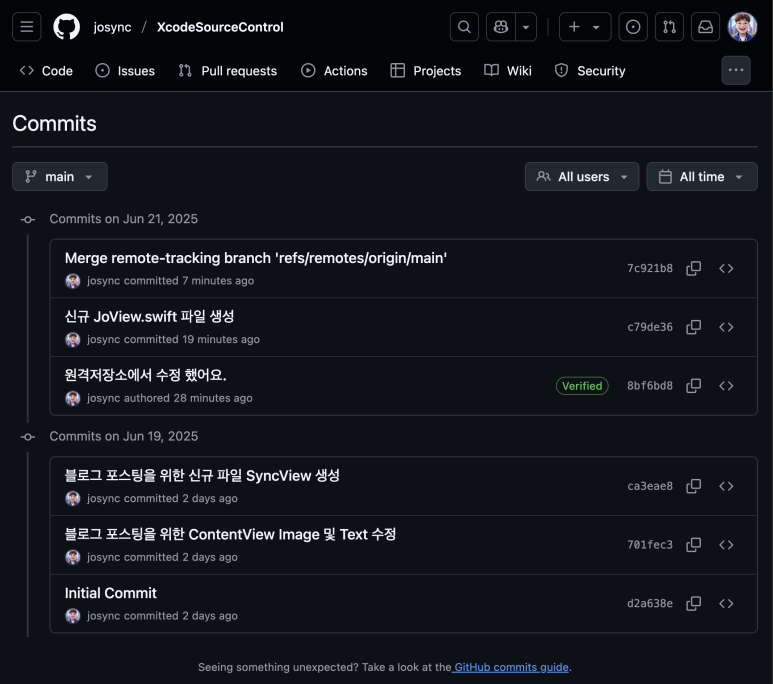
Task: Open the SyncView 생성 commit
Action: [x=202, y=476]
